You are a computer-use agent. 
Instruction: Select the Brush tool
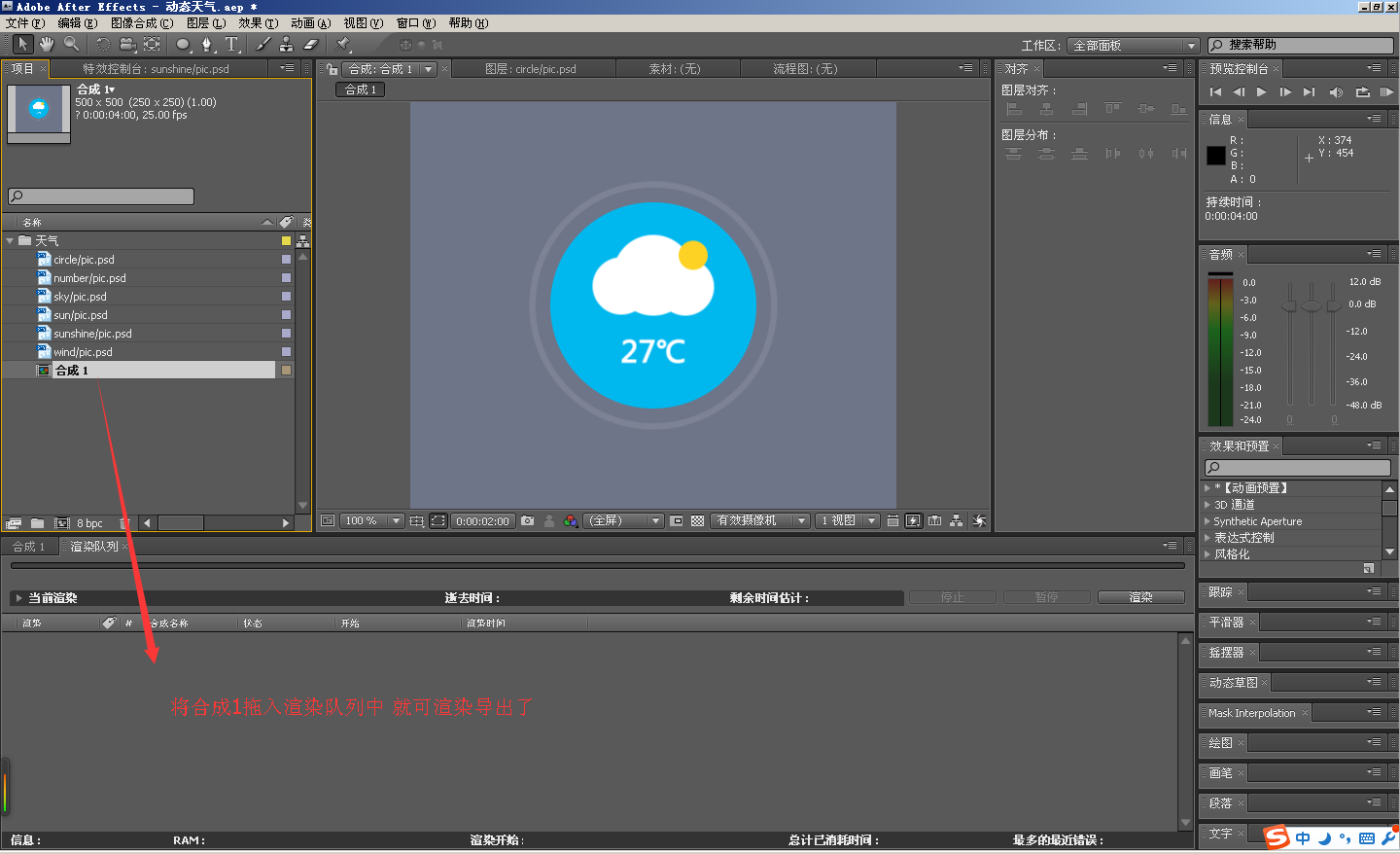pos(262,44)
